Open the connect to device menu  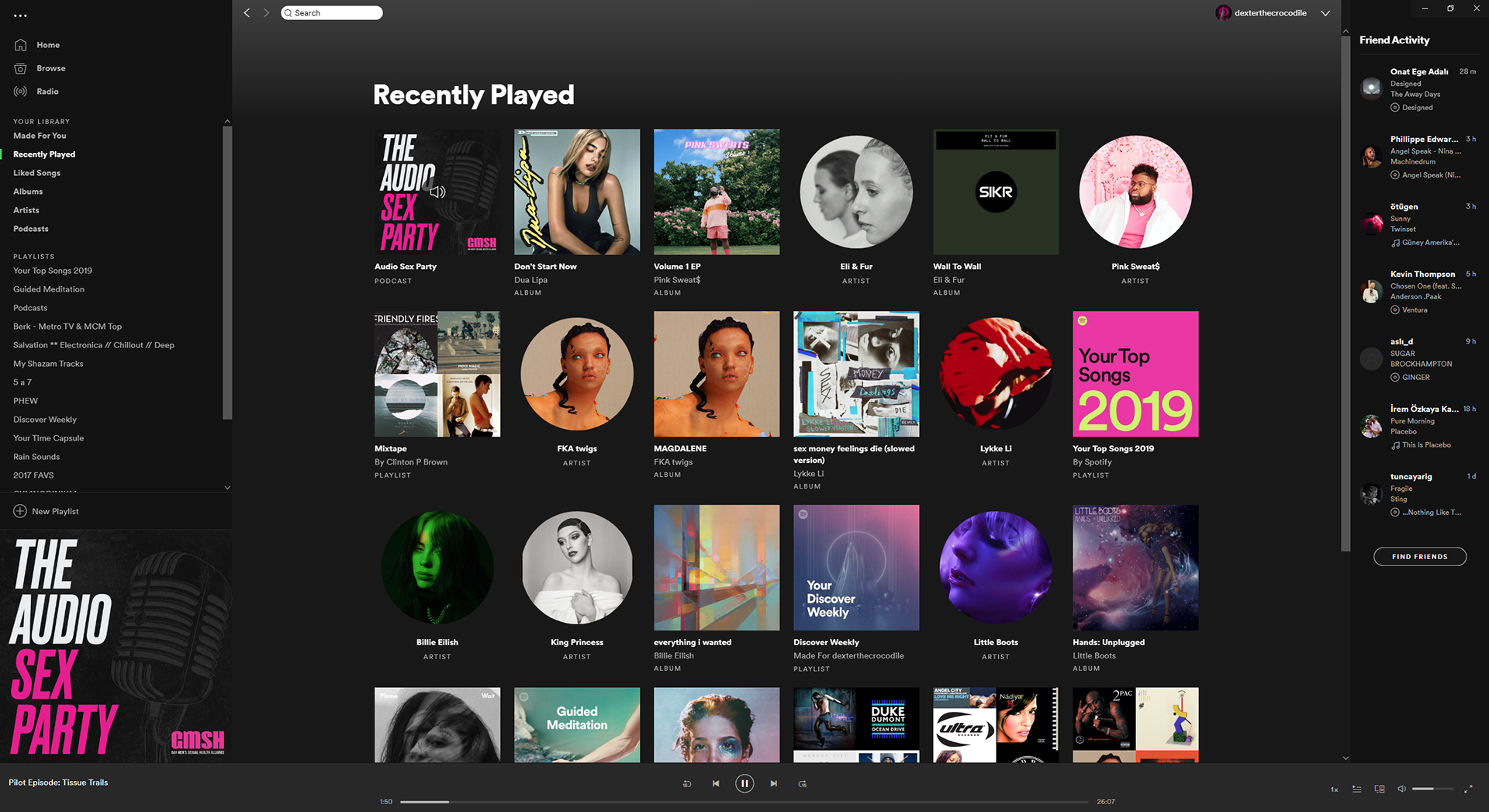point(1380,790)
